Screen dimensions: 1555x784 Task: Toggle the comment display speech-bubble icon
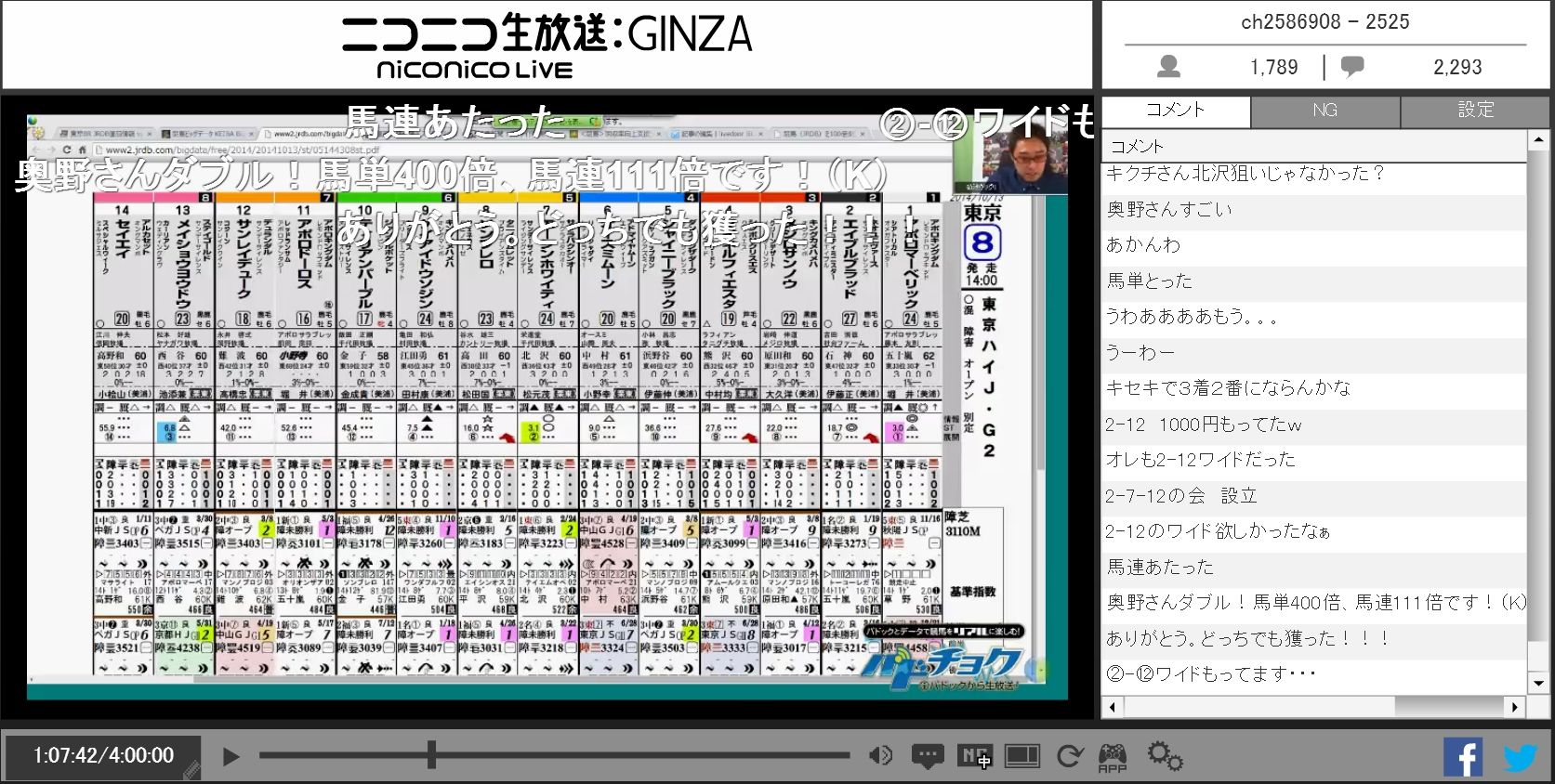click(927, 757)
